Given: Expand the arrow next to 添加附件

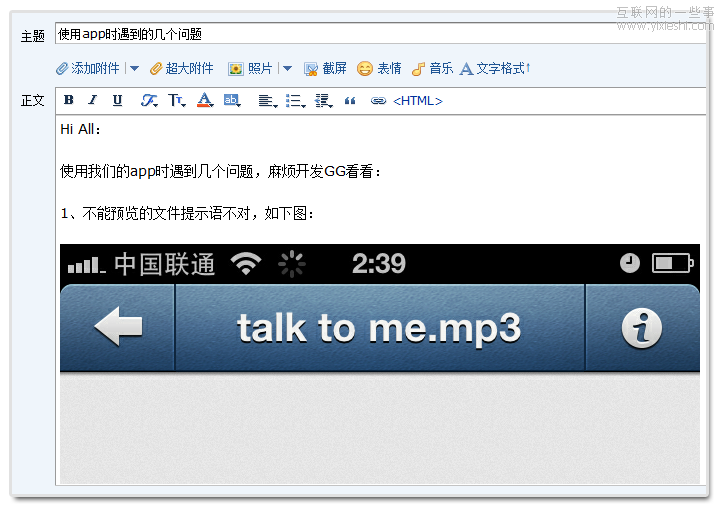Looking at the screenshot, I should tap(135, 69).
